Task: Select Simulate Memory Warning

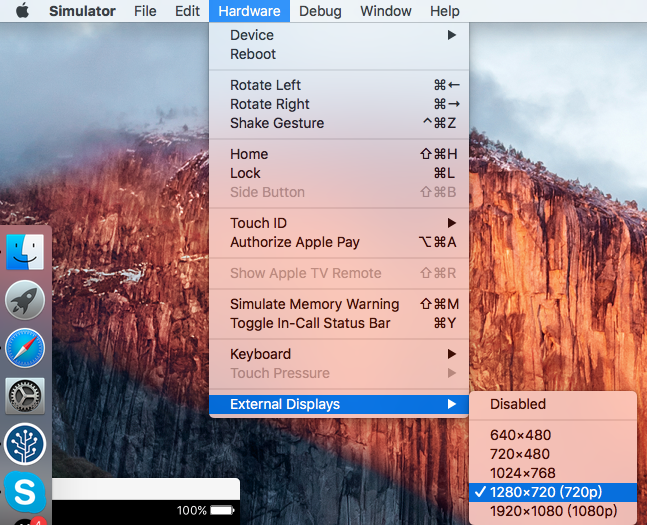Action: pyautogui.click(x=339, y=304)
